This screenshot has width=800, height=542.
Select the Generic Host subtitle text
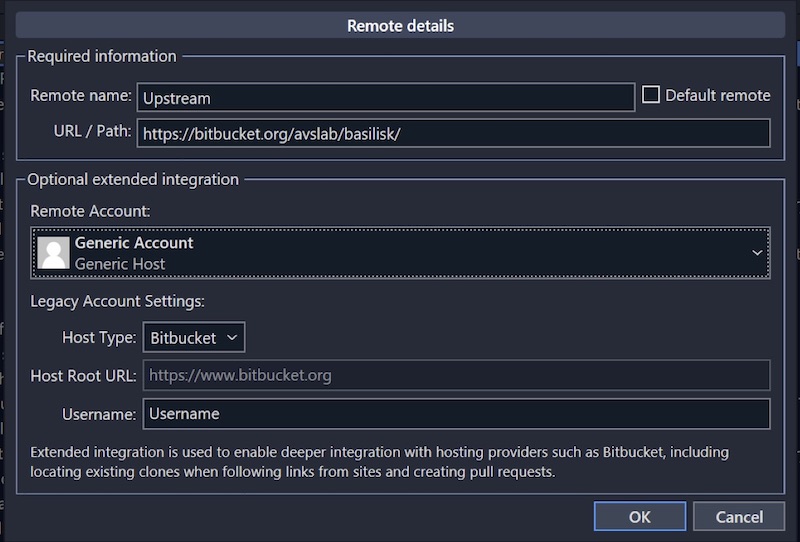tap(120, 264)
